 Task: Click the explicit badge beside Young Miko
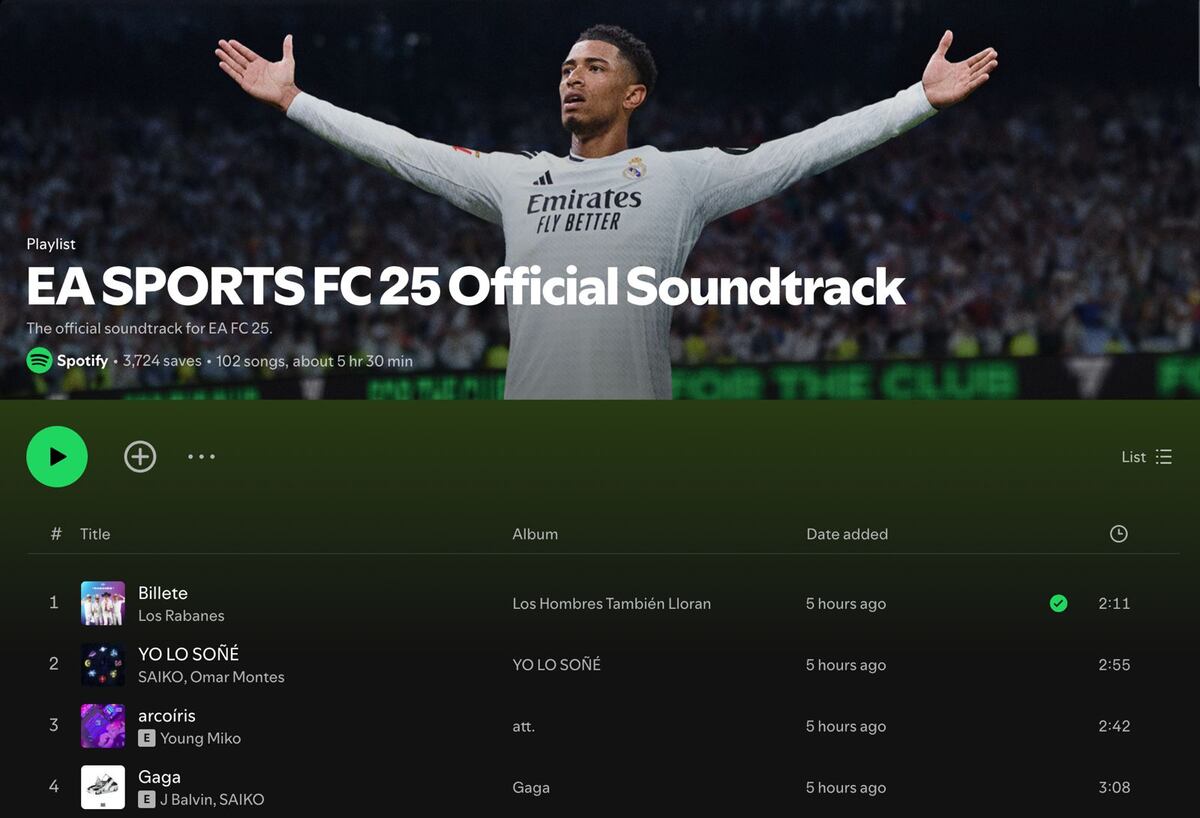pyautogui.click(x=148, y=738)
